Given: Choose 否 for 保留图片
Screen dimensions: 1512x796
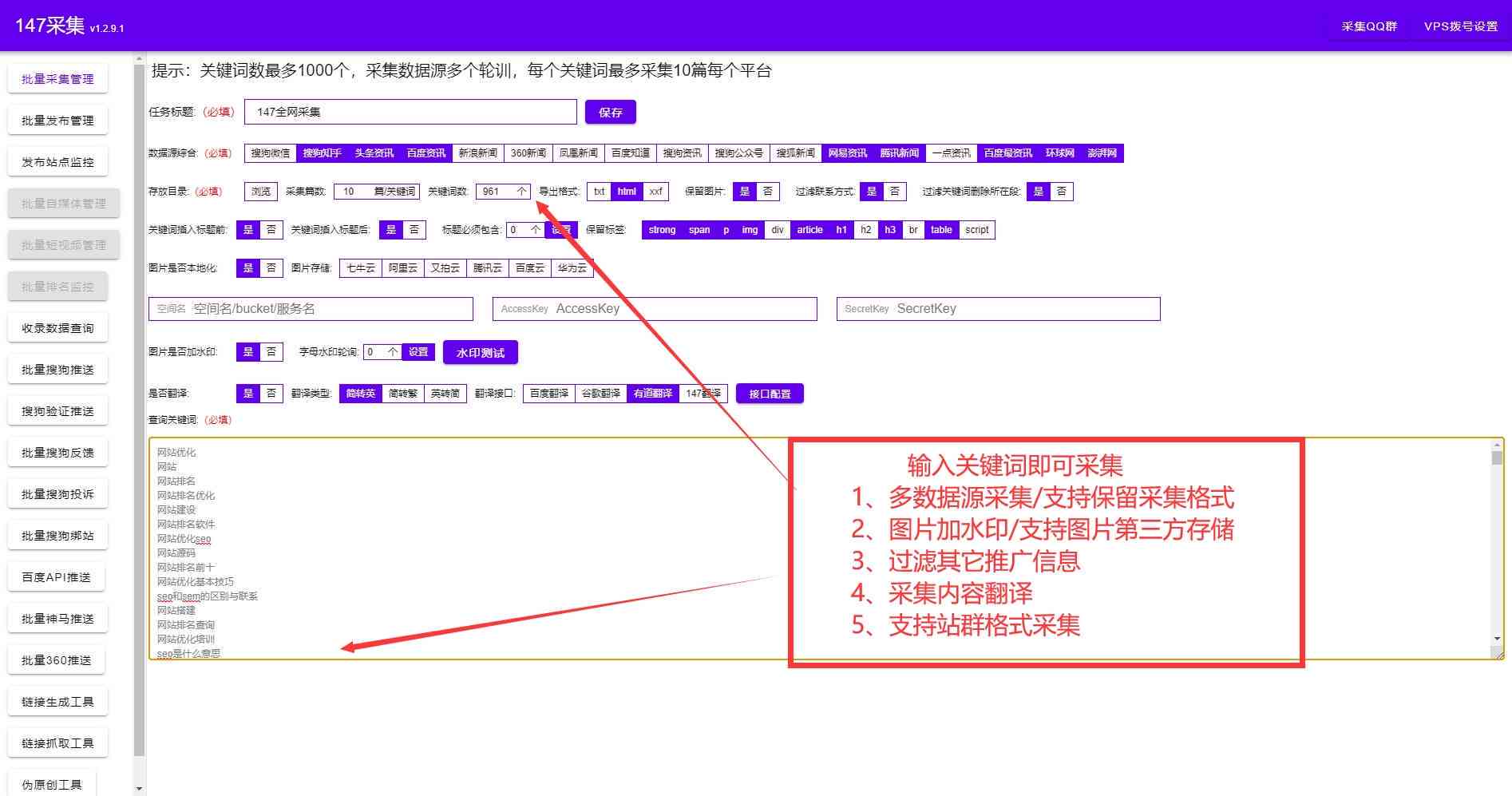Looking at the screenshot, I should point(768,192).
